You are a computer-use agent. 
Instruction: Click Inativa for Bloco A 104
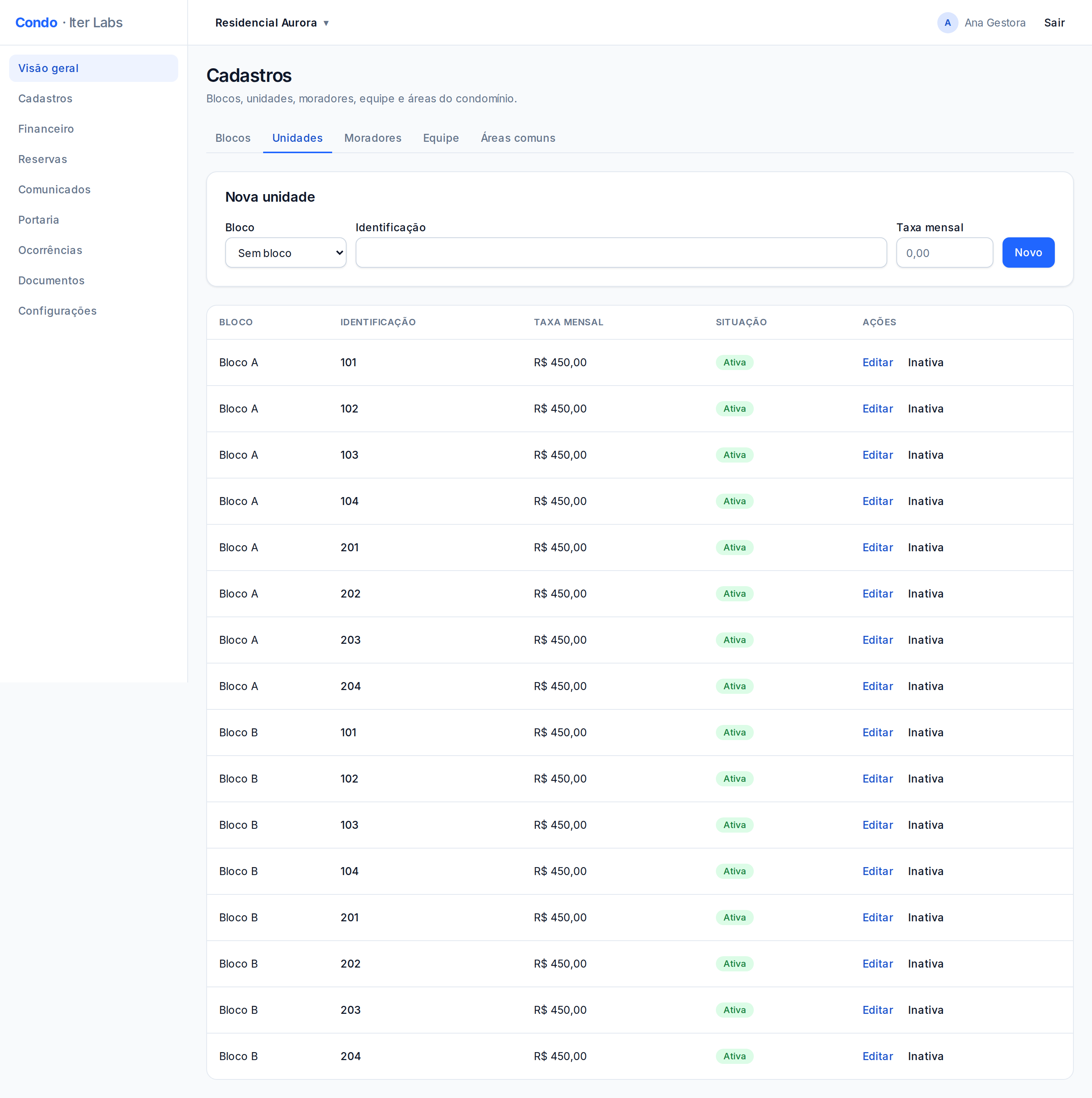(926, 501)
